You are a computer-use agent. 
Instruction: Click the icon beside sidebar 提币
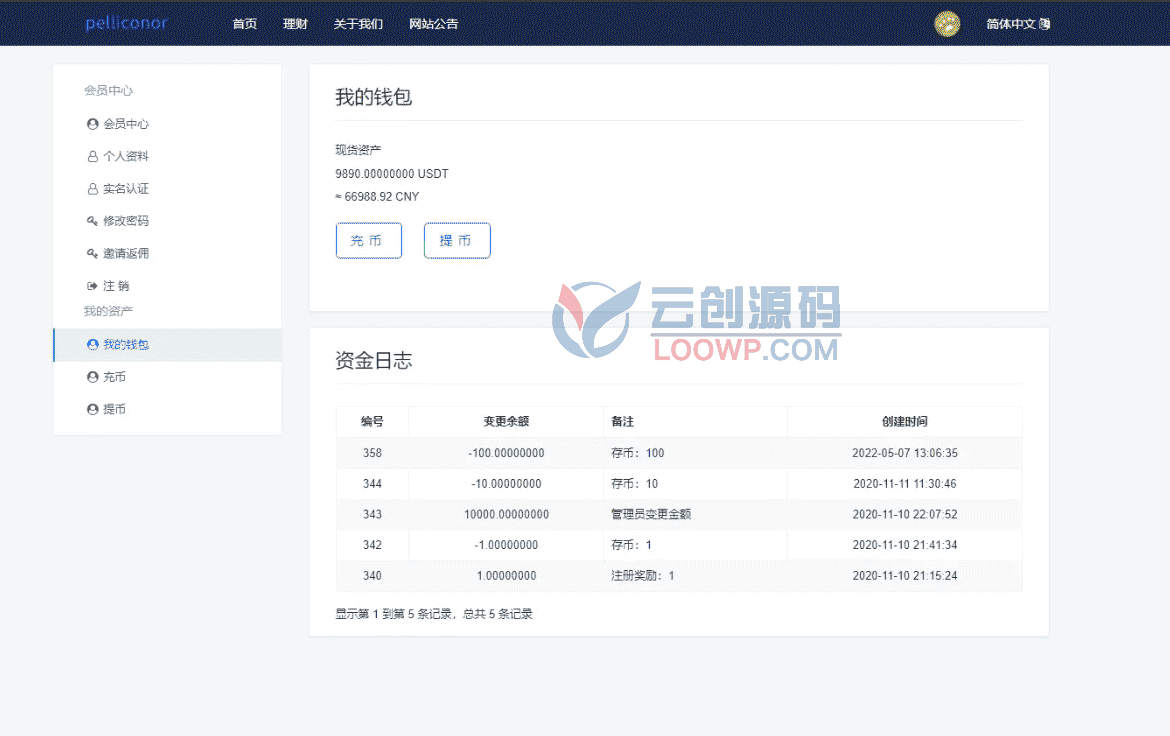[x=93, y=409]
